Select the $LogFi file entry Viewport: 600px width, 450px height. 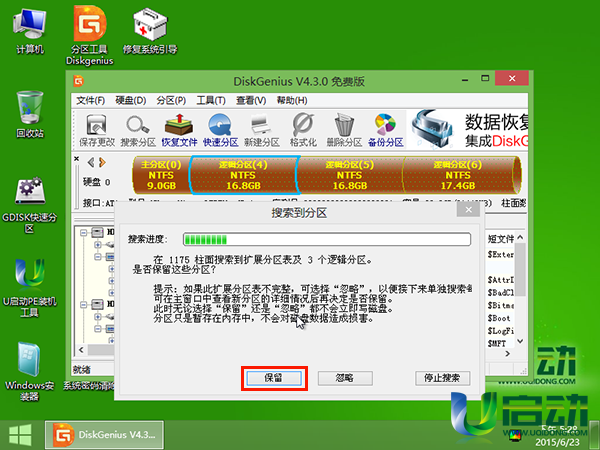[501, 331]
